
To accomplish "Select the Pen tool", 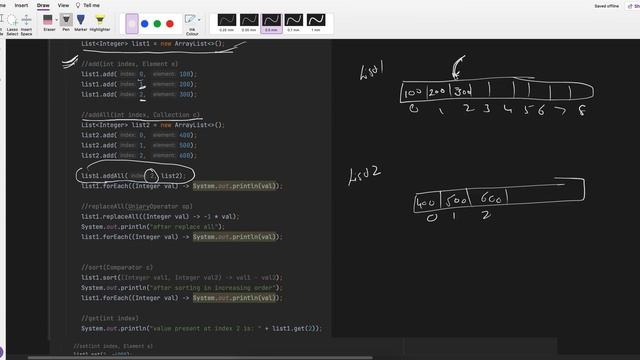I will pos(66,22).
